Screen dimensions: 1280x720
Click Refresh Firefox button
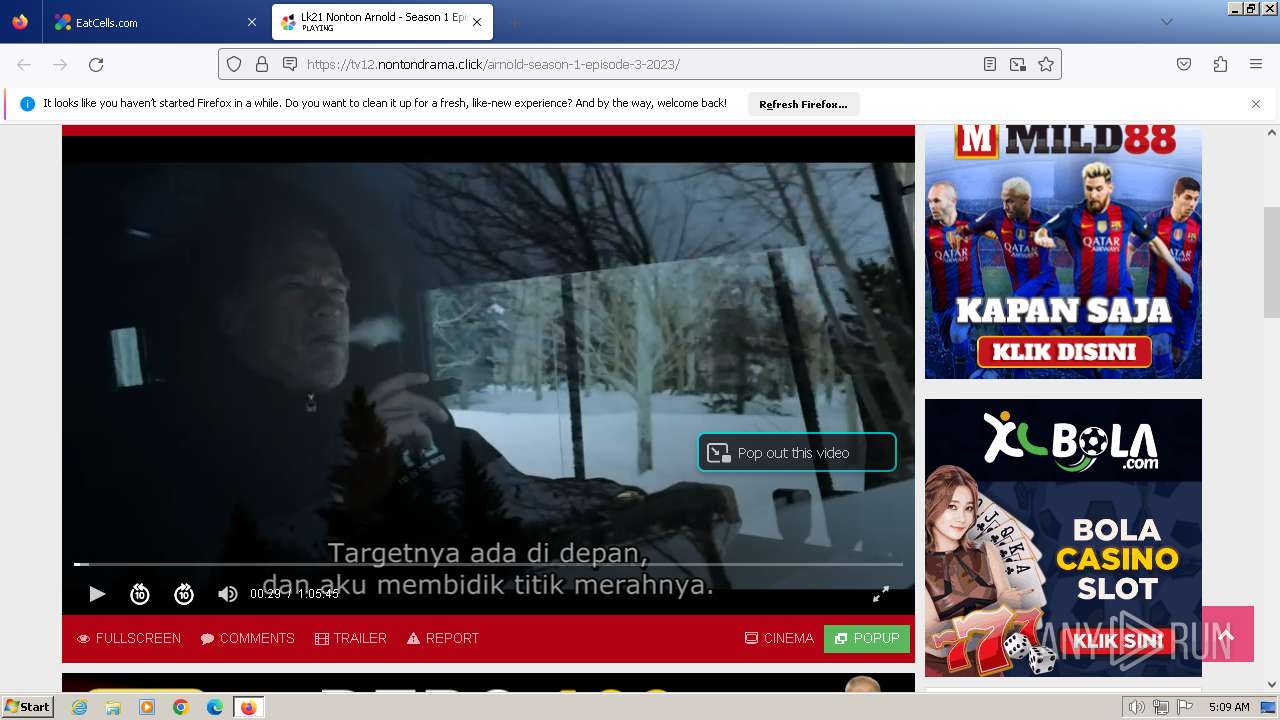pyautogui.click(x=803, y=104)
